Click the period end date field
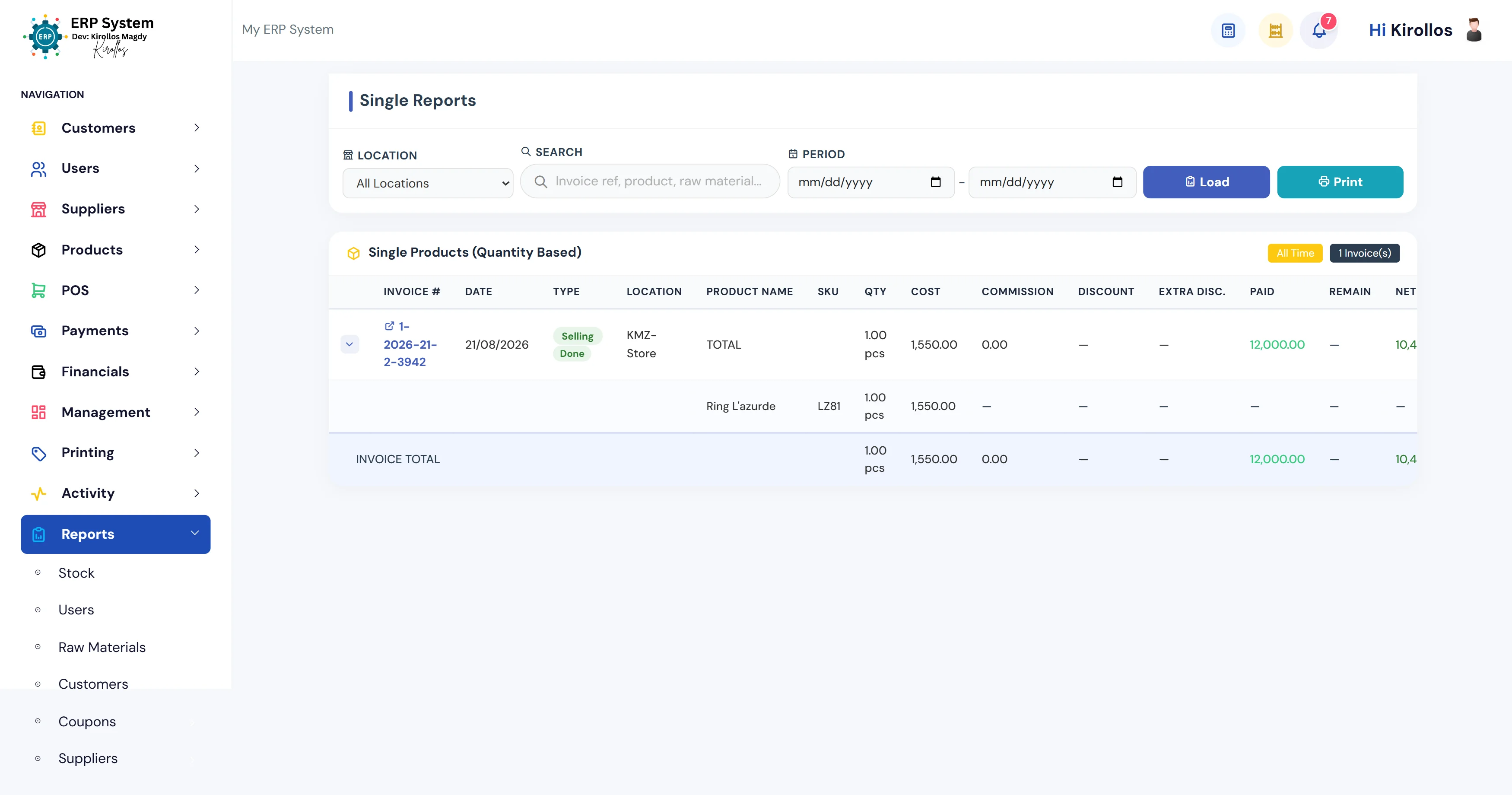 (x=1052, y=182)
